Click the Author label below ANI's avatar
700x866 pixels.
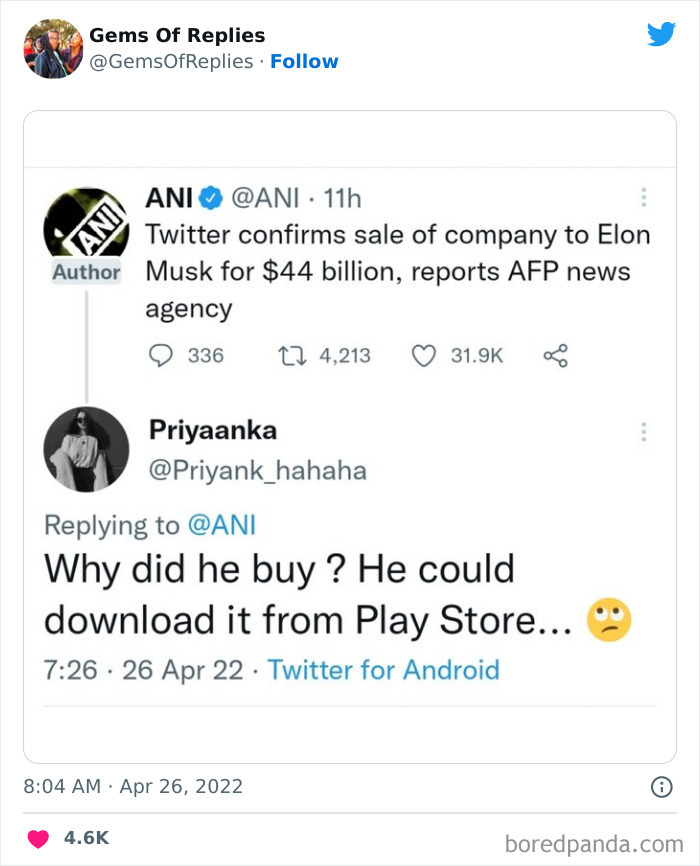click(x=86, y=270)
